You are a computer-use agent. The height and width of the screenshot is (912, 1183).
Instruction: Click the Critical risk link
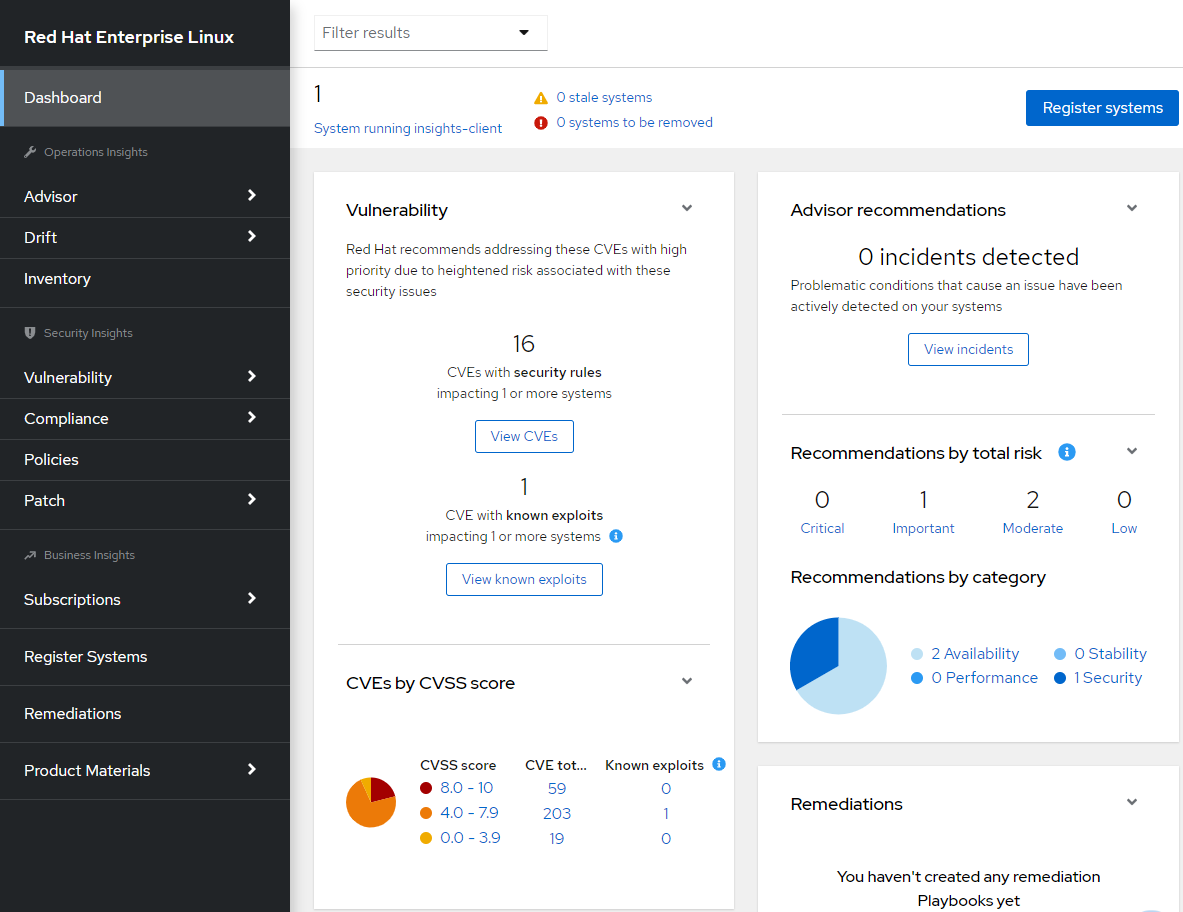pyautogui.click(x=822, y=528)
